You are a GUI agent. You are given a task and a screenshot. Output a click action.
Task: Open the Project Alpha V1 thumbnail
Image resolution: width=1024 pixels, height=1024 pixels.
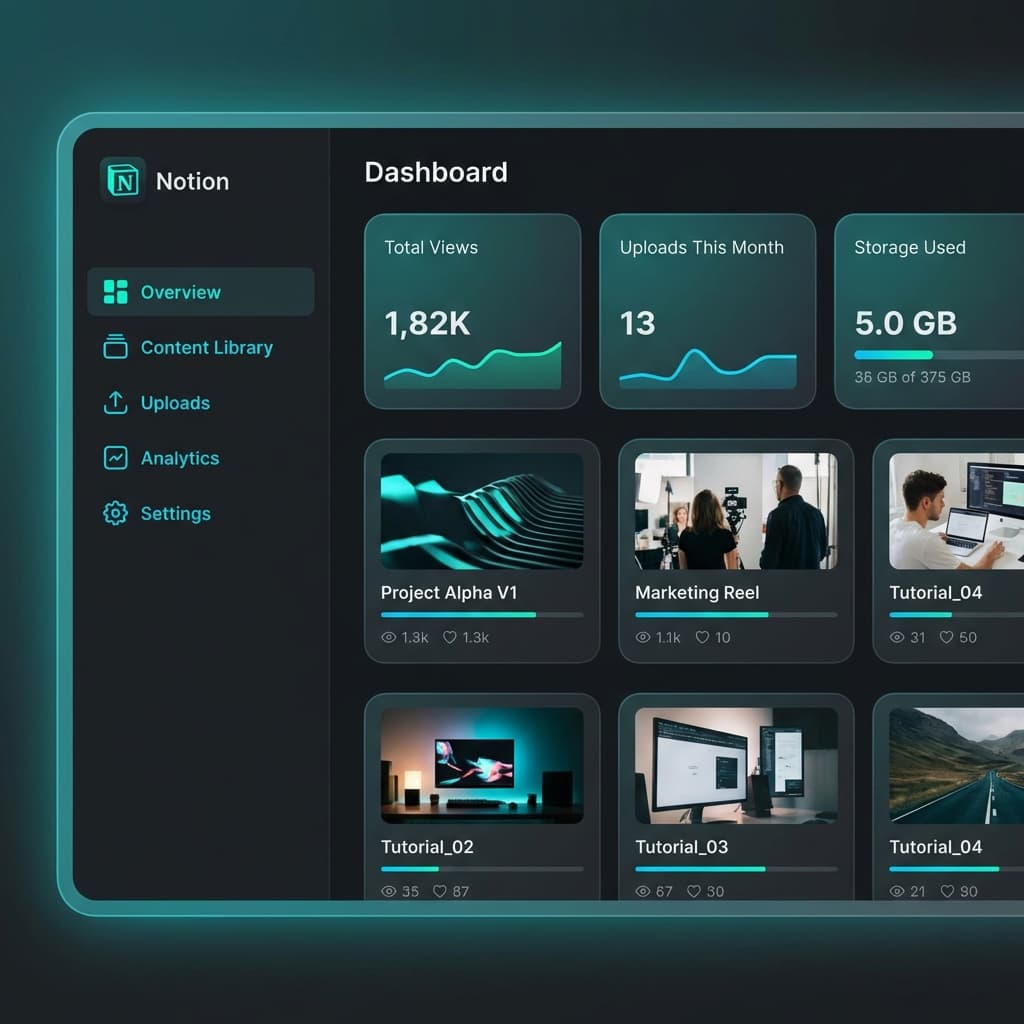point(482,511)
